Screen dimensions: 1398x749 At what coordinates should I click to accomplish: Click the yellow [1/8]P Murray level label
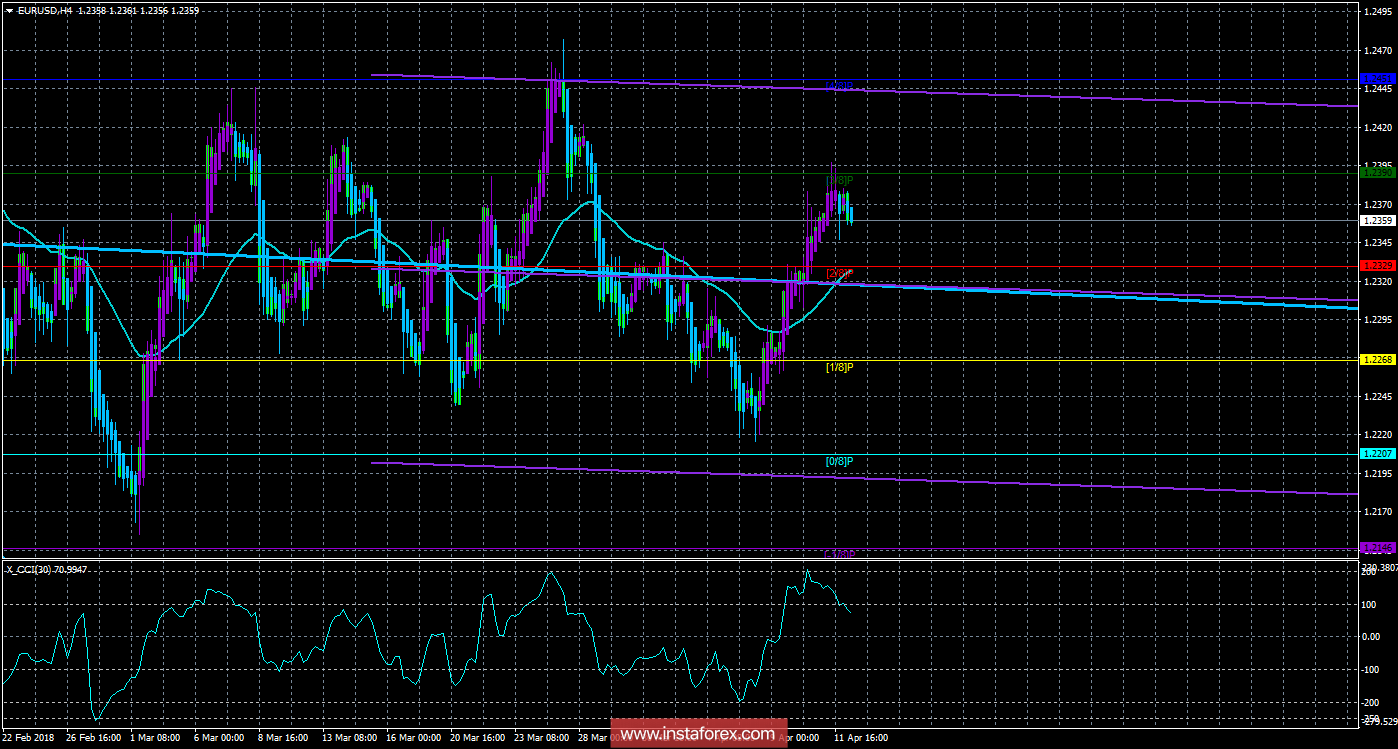[x=839, y=367]
